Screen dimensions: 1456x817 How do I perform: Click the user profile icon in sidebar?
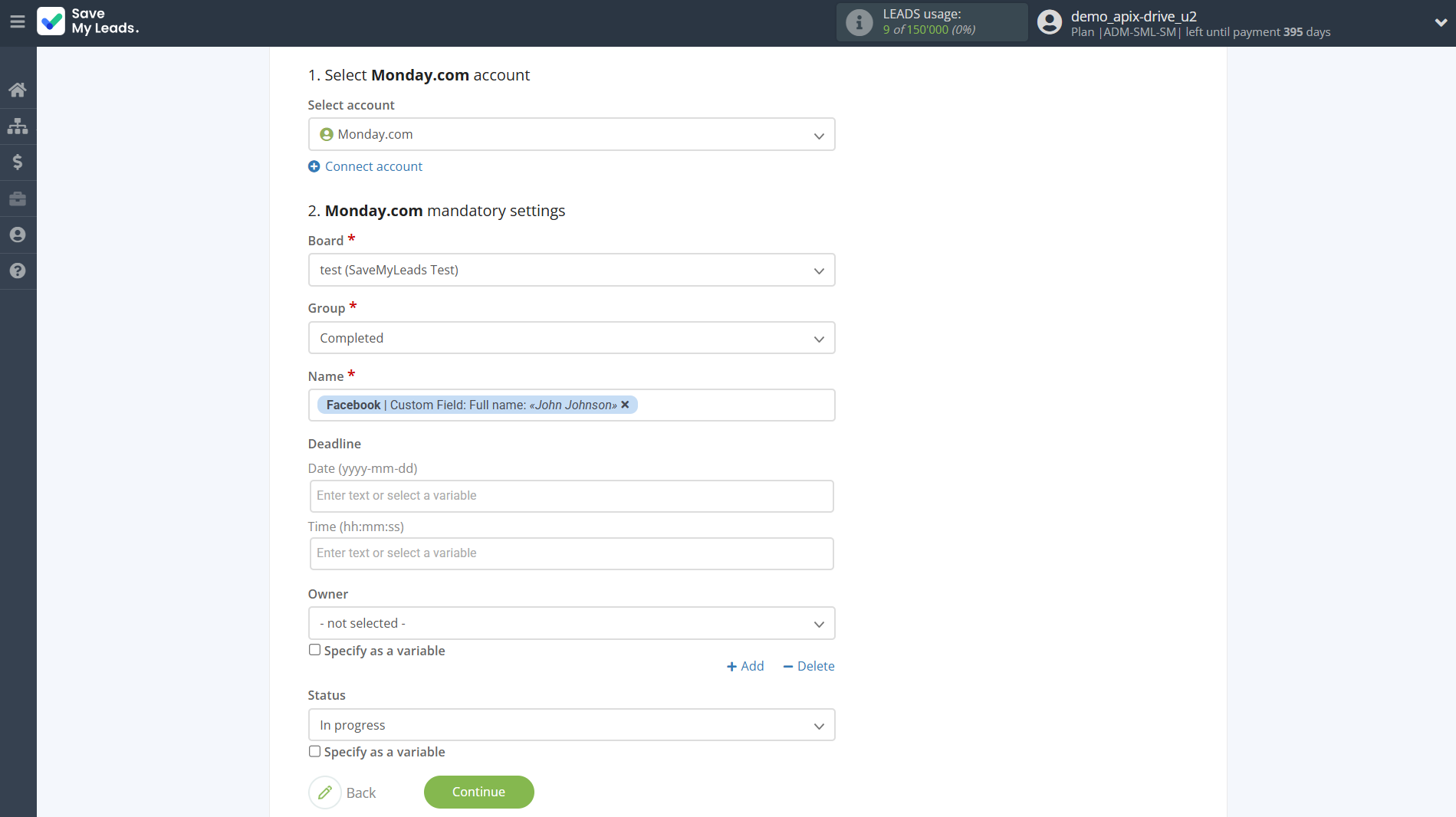(18, 235)
